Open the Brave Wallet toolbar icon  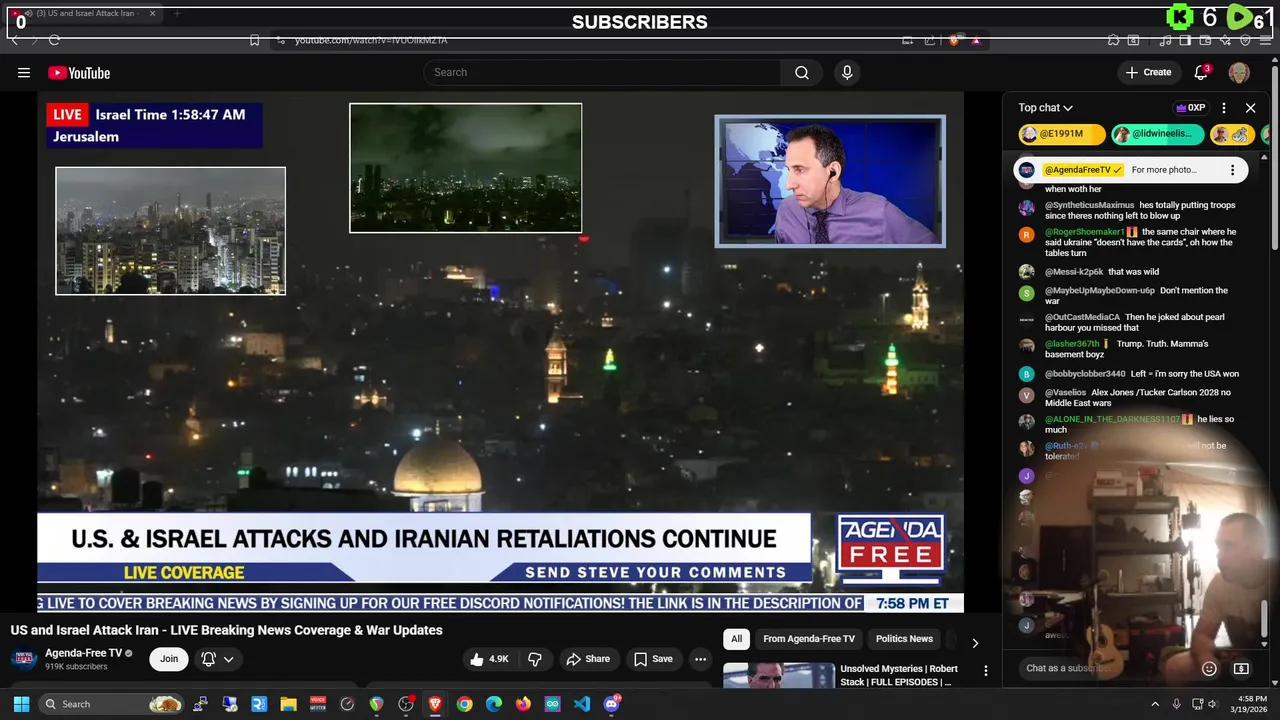pos(1205,40)
